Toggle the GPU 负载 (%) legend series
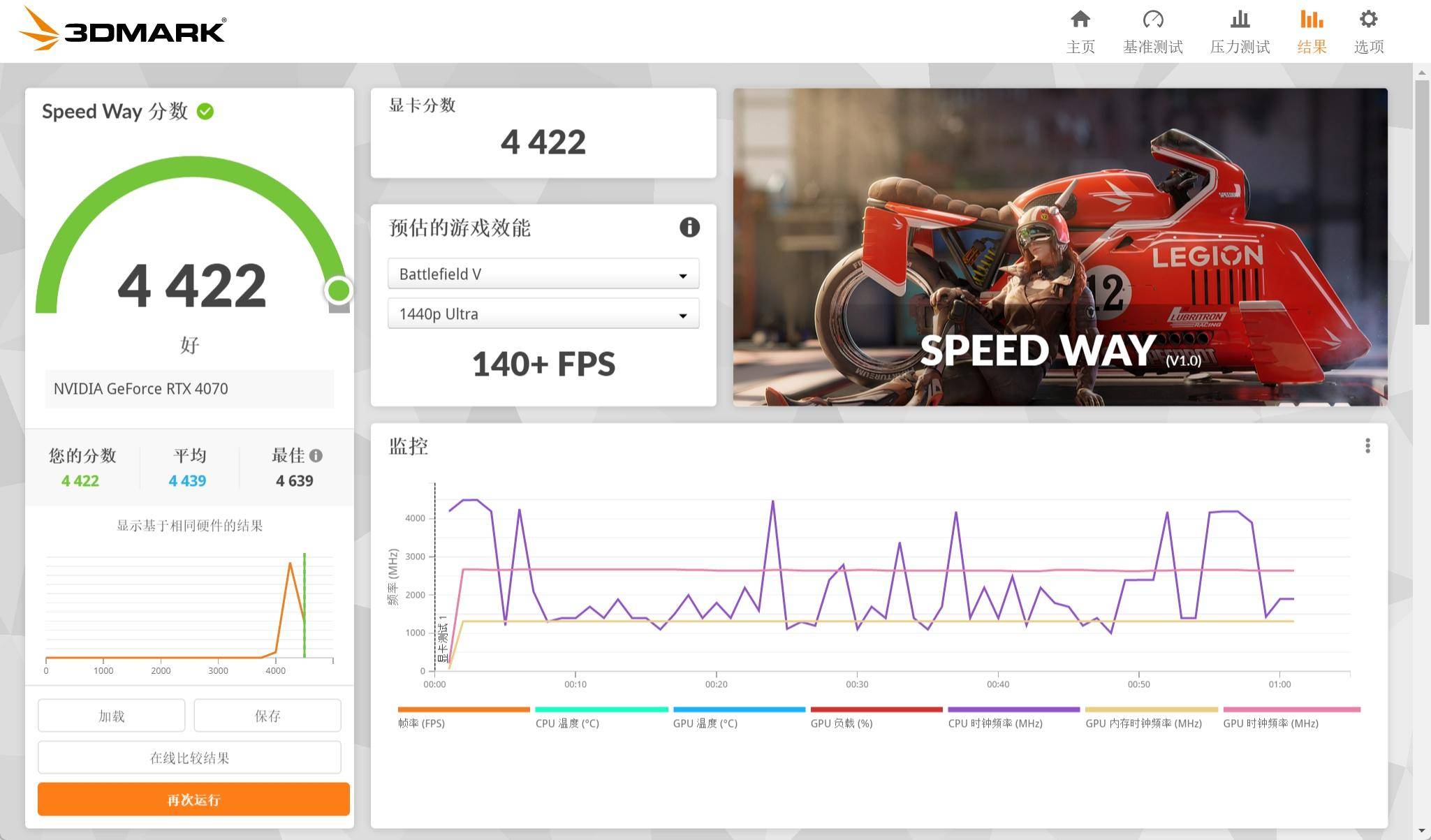 click(x=876, y=718)
